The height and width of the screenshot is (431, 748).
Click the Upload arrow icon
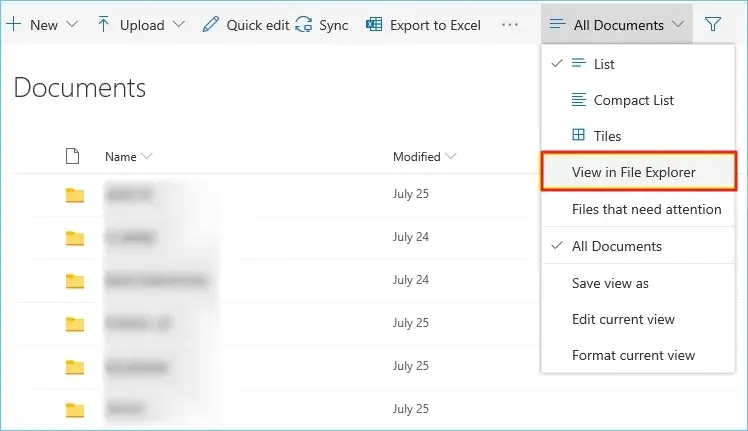103,24
